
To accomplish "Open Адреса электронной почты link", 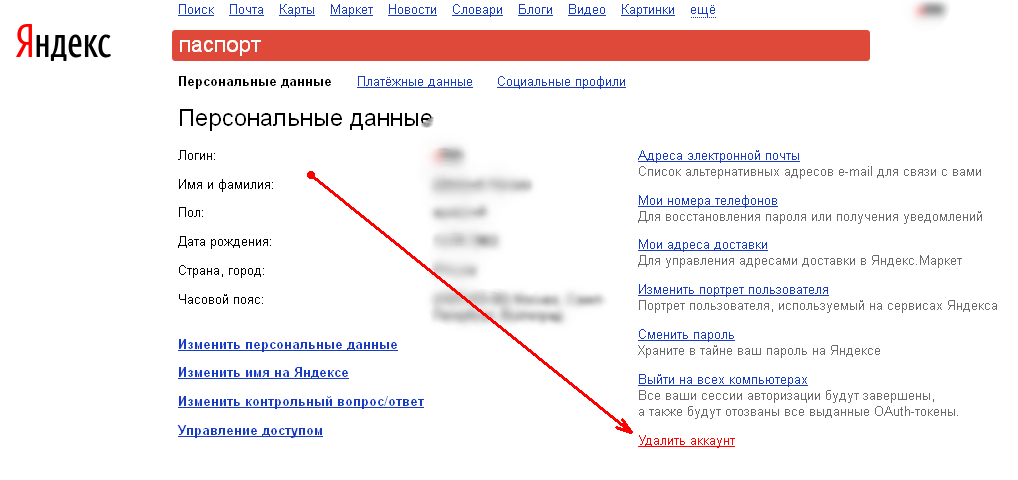I will (x=719, y=156).
